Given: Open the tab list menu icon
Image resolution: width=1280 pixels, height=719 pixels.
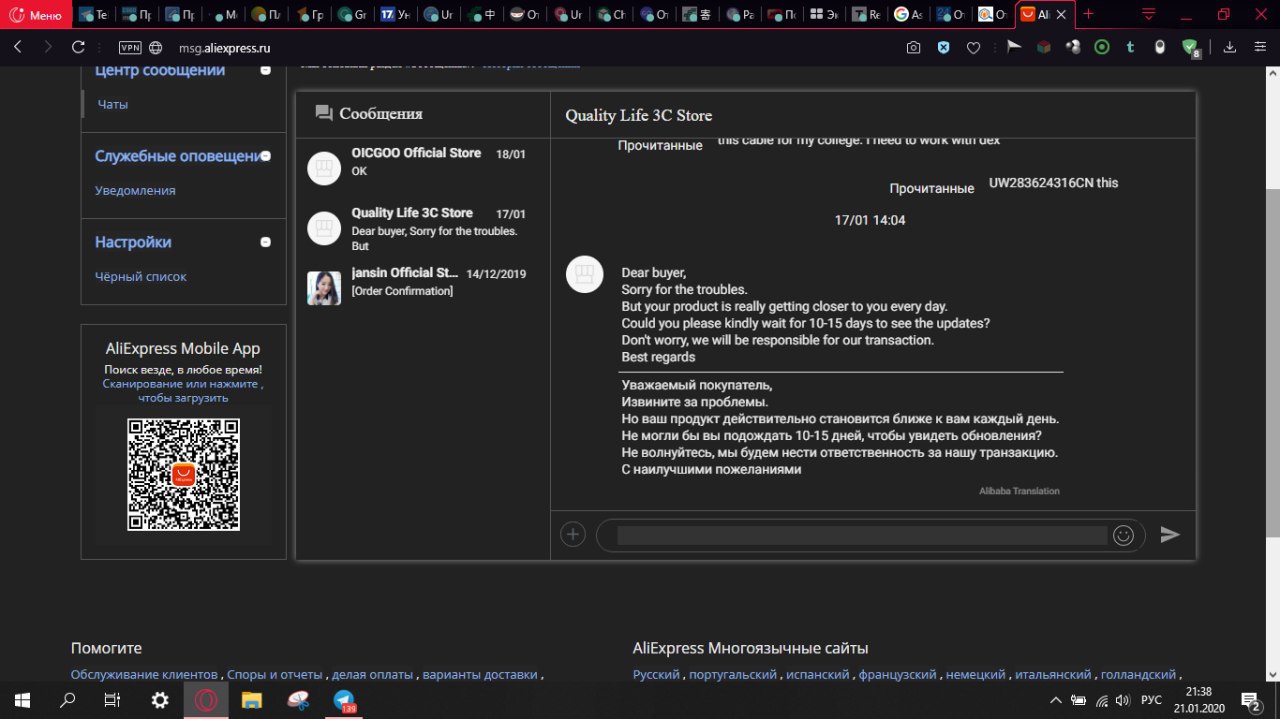Looking at the screenshot, I should (1149, 14).
